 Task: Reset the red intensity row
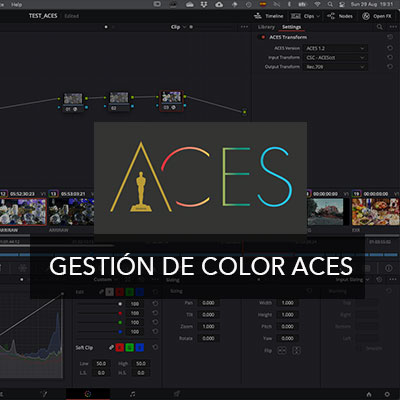coord(155,313)
